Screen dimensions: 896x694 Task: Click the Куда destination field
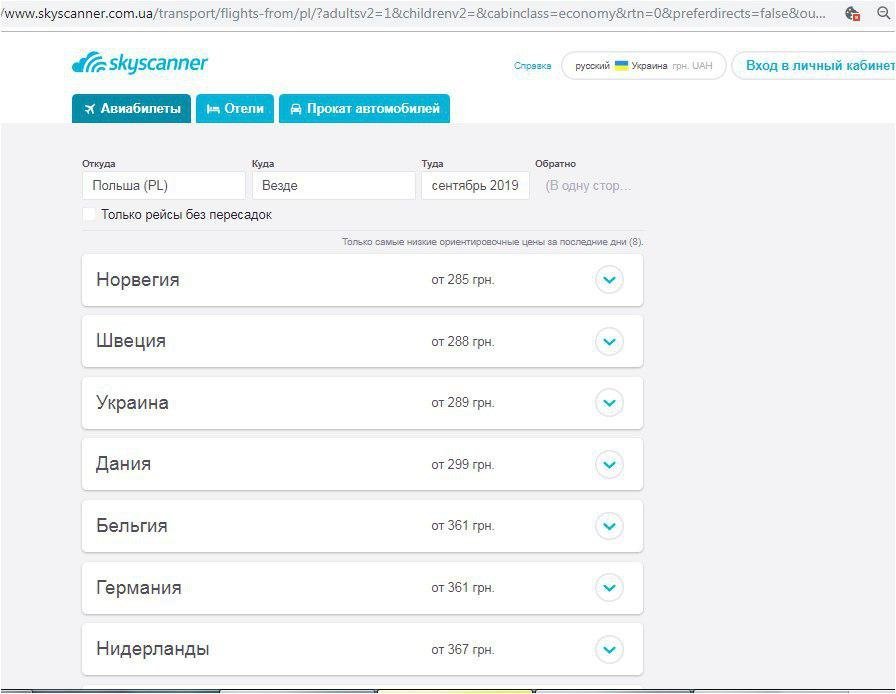point(333,185)
